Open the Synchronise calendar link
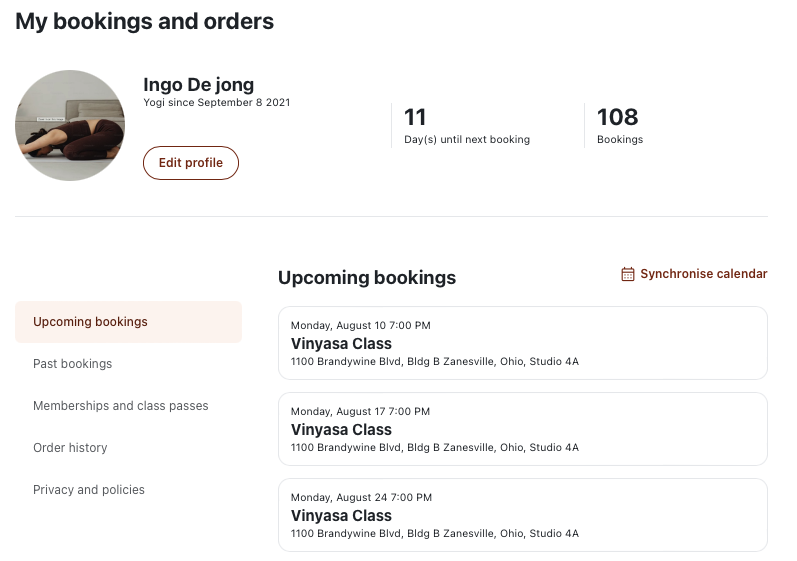The width and height of the screenshot is (797, 561). click(694, 274)
